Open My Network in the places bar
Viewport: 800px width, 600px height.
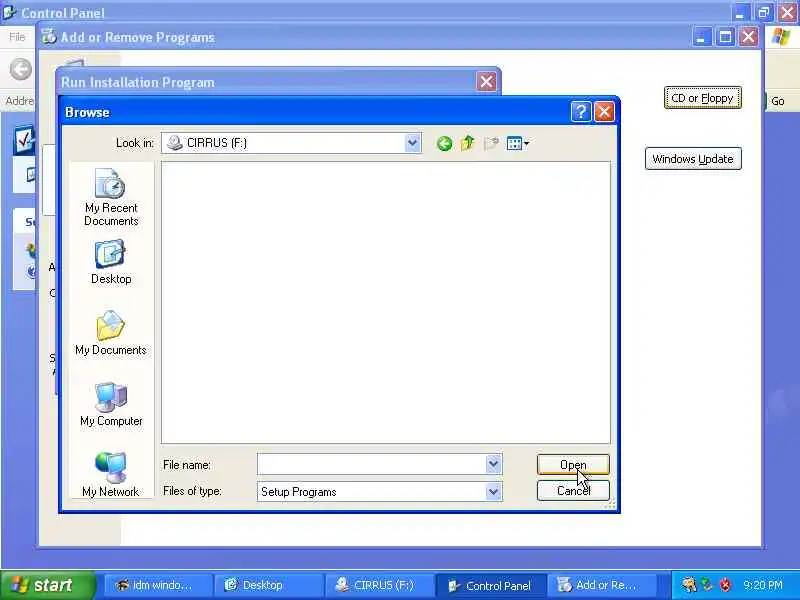click(x=111, y=474)
